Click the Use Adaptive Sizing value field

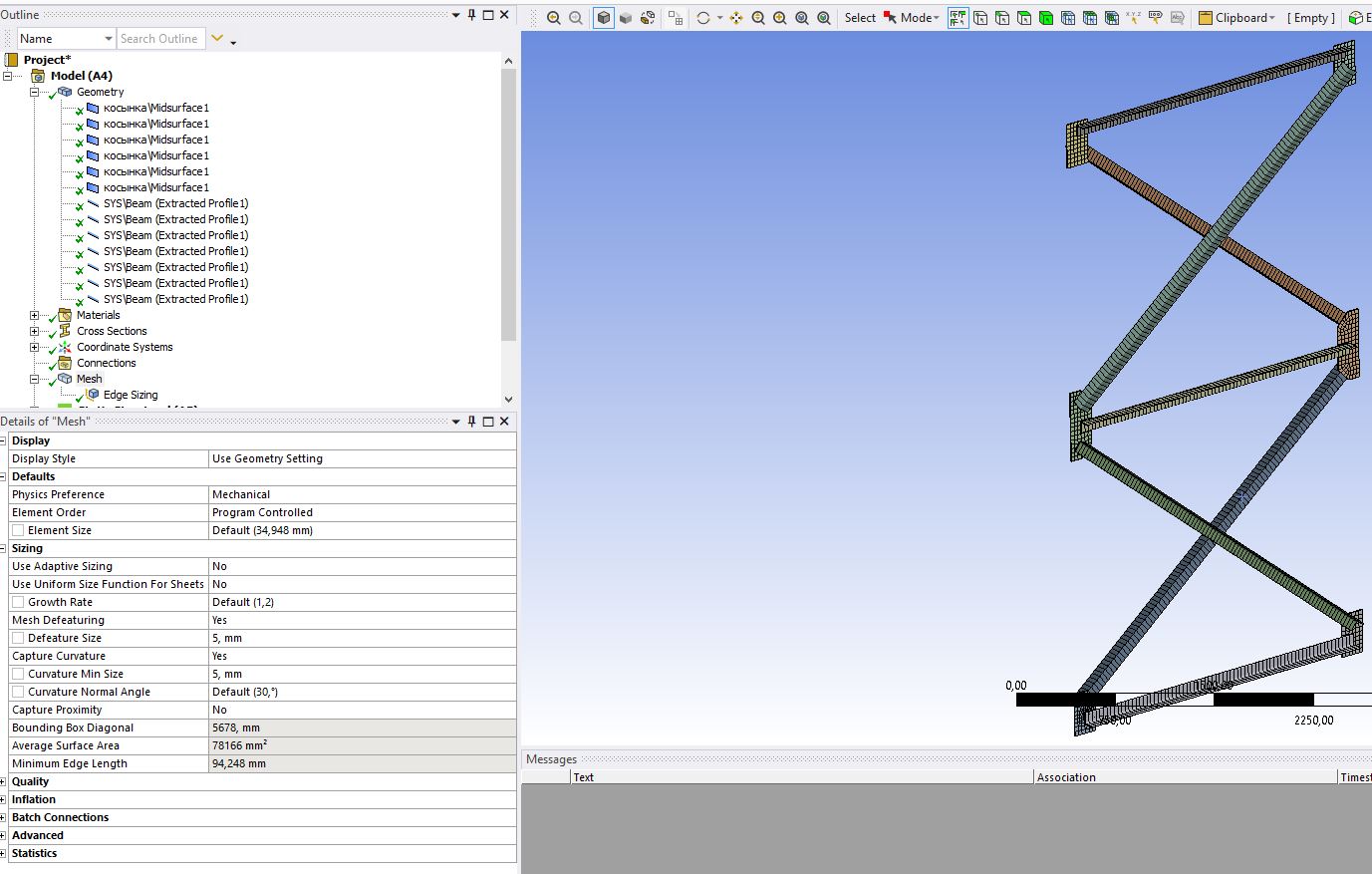click(x=363, y=566)
